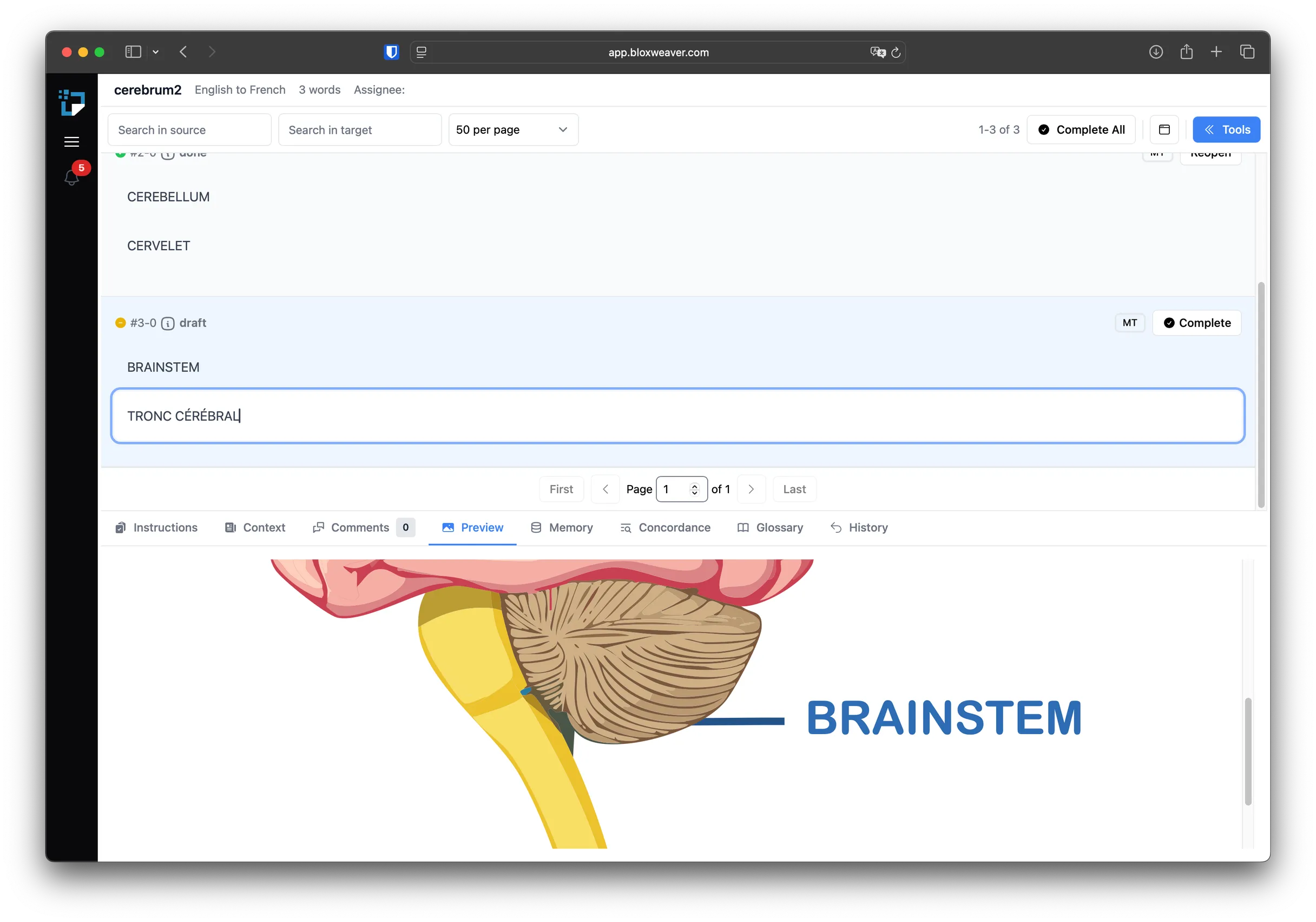
Task: Click the page reload icon in address bar
Action: pyautogui.click(x=896, y=52)
